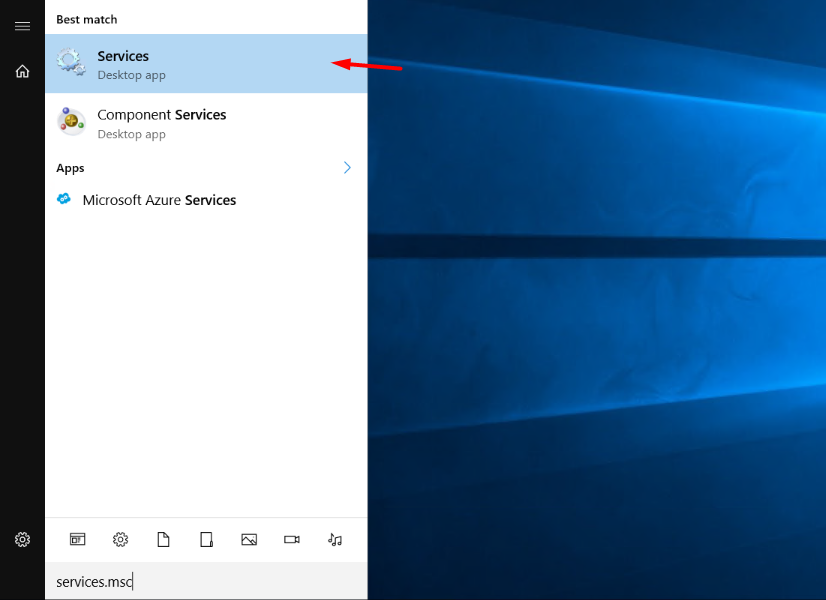The height and width of the screenshot is (600, 826).
Task: Filter results using the Documents icon
Action: tap(163, 539)
